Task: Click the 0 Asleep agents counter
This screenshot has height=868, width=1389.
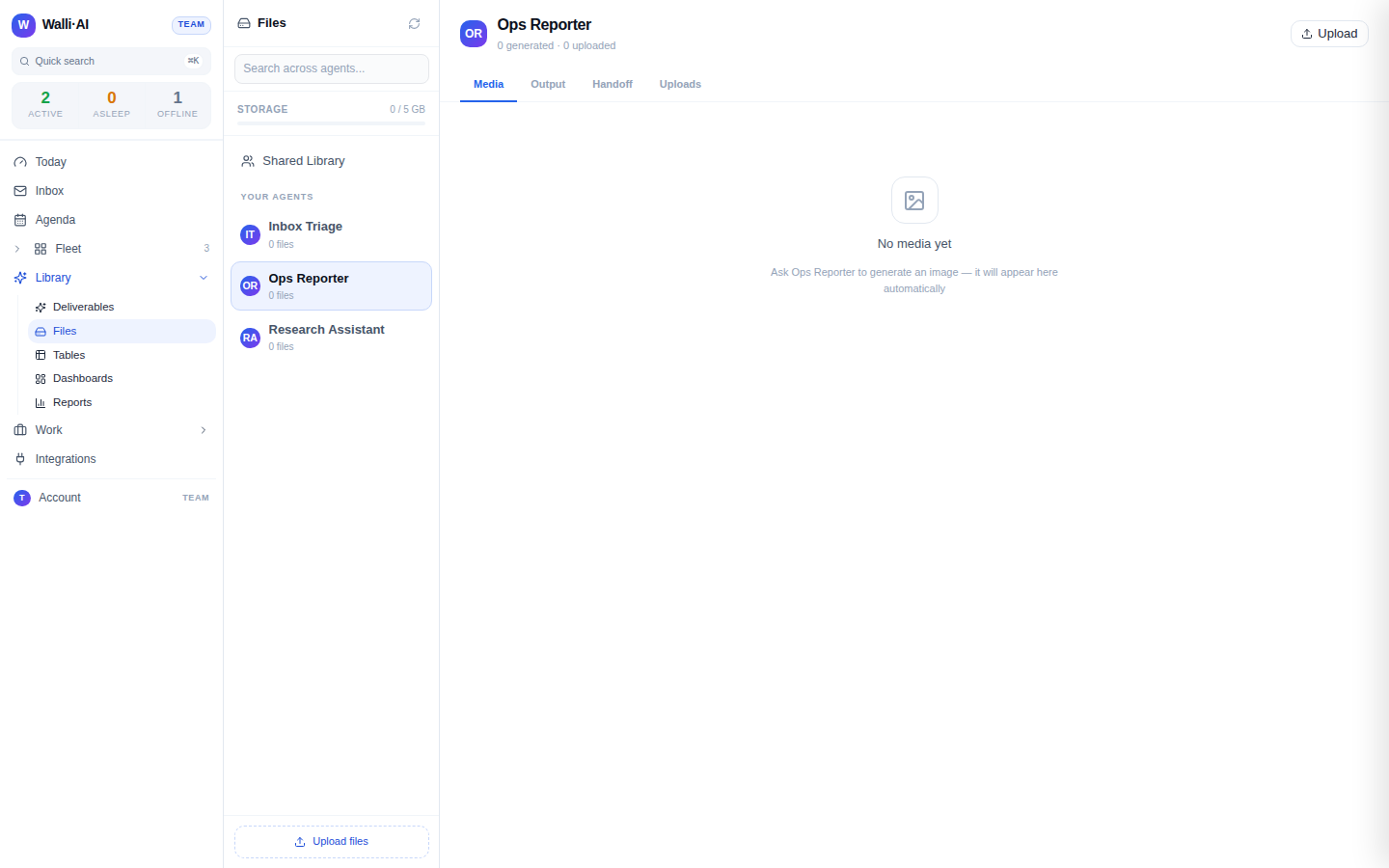Action: click(112, 104)
